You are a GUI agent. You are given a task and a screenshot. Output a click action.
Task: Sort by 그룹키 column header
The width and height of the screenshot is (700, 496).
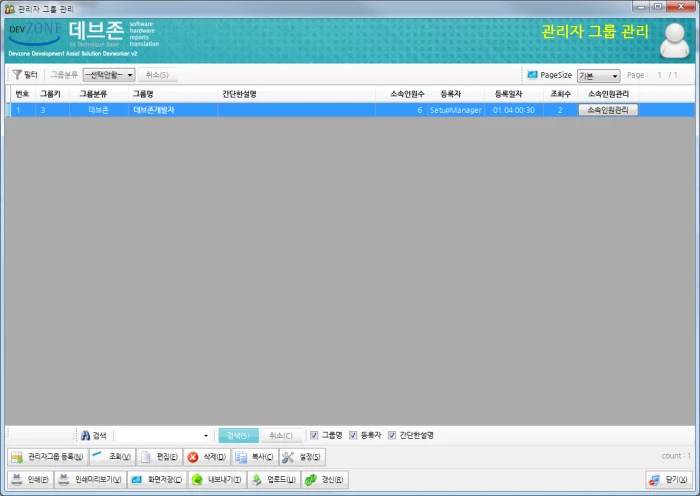(x=50, y=94)
